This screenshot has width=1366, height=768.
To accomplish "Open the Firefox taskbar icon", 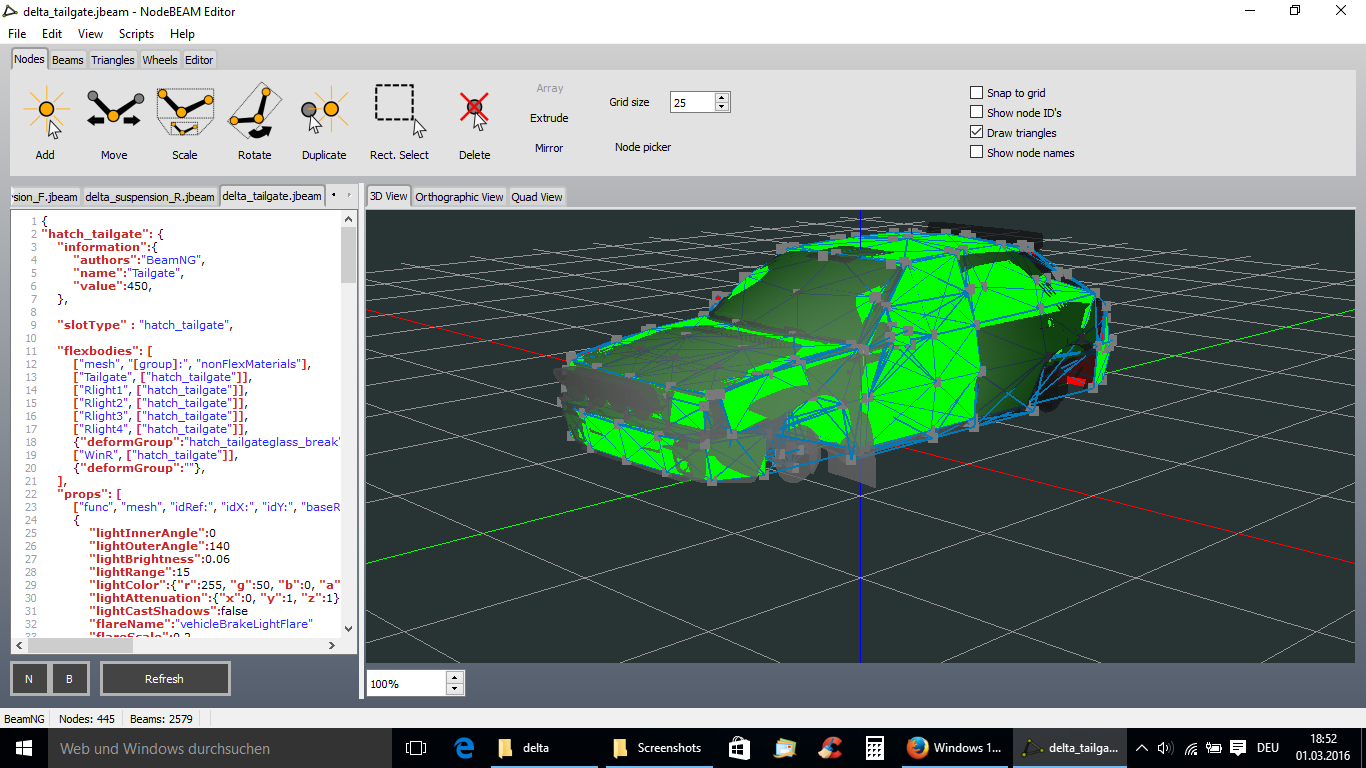I will [x=917, y=748].
